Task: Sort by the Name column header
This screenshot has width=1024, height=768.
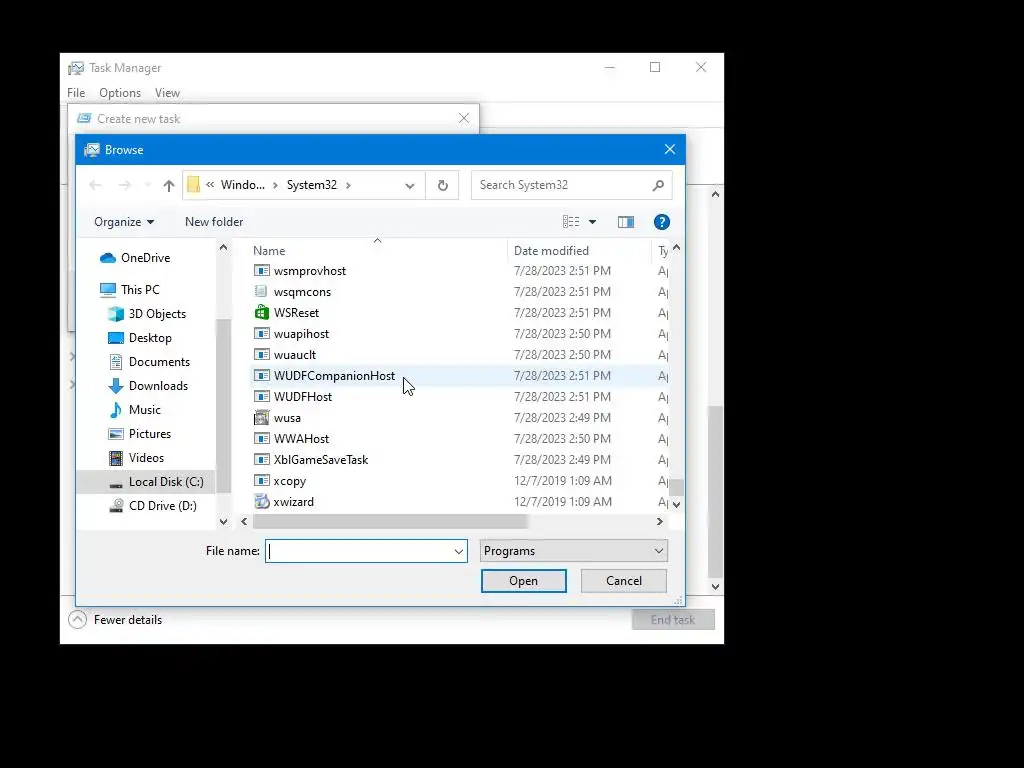Action: [269, 251]
